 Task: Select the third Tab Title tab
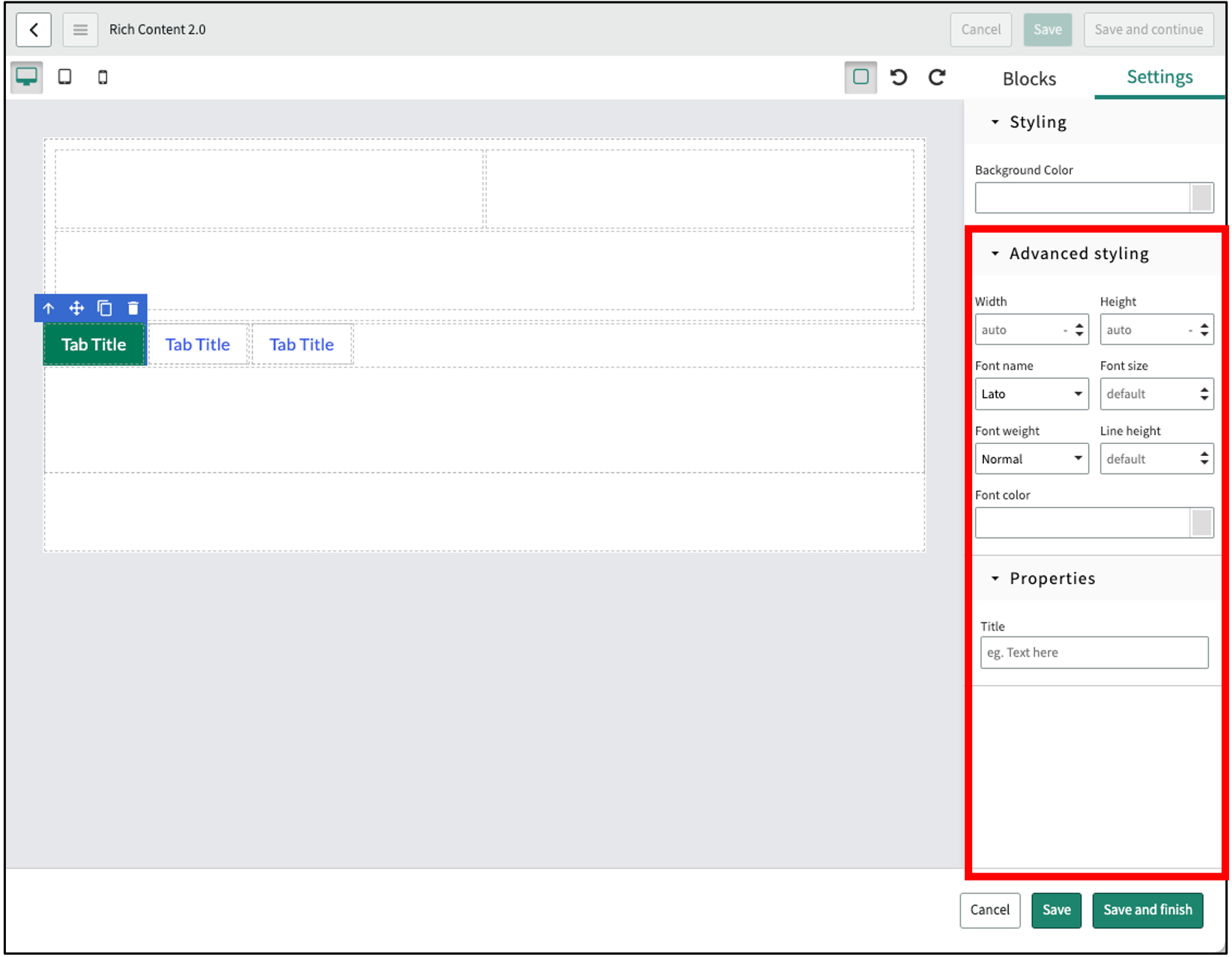coord(302,344)
